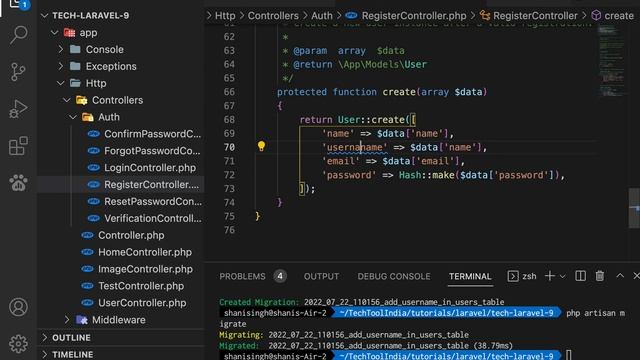Expand the Console folder

61,49
